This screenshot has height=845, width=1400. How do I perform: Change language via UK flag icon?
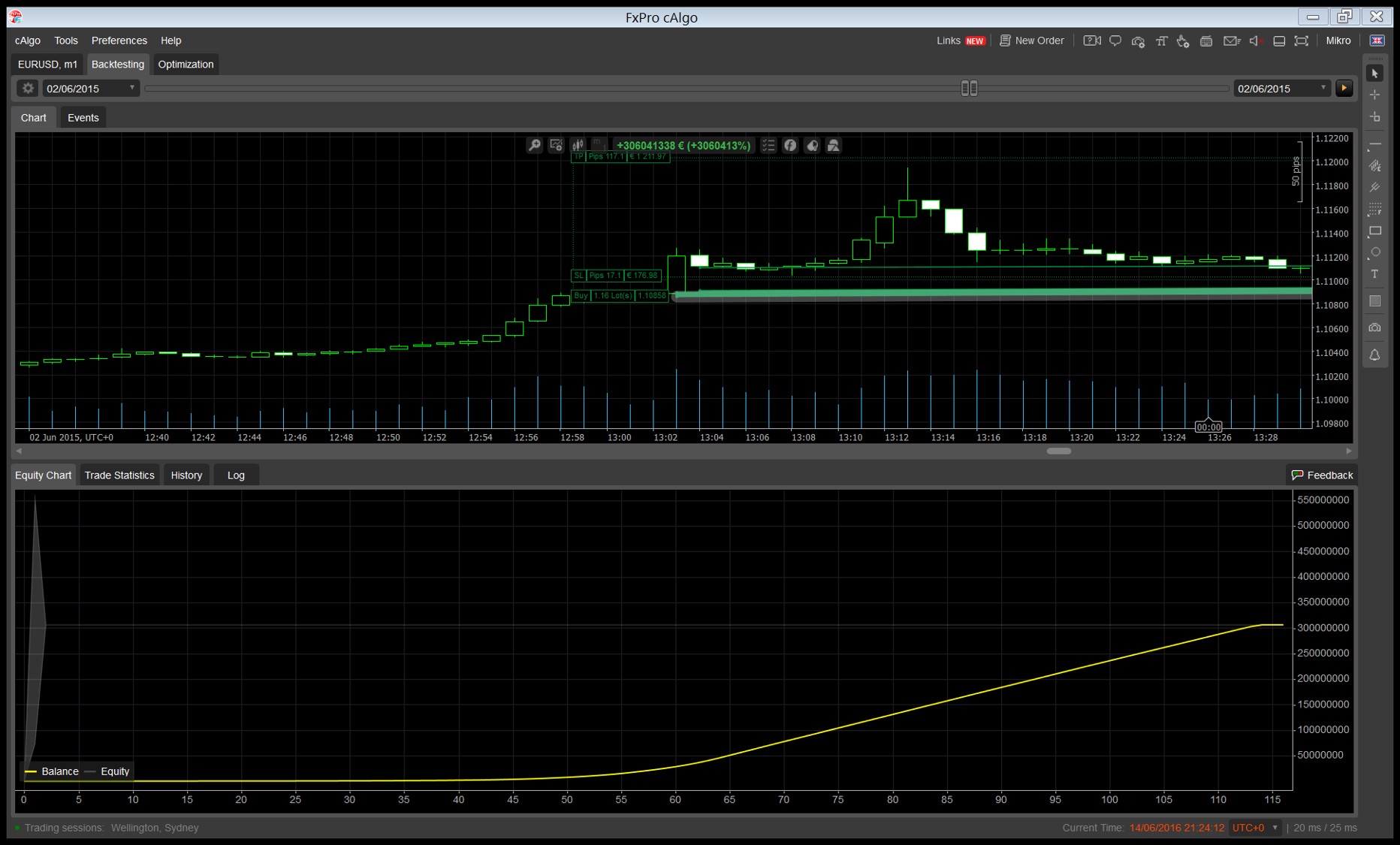coord(1377,41)
